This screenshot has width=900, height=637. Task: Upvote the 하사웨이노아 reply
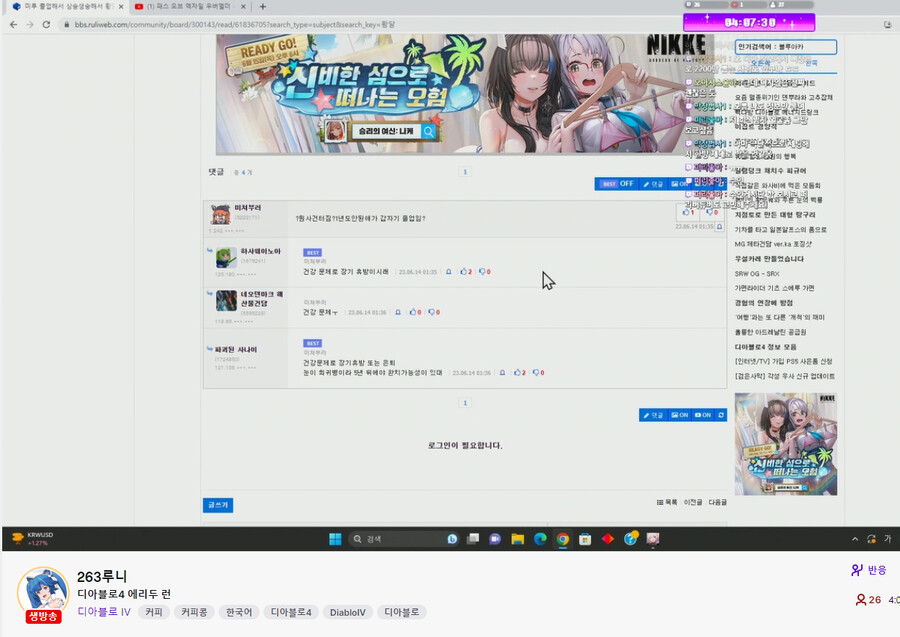pos(466,272)
